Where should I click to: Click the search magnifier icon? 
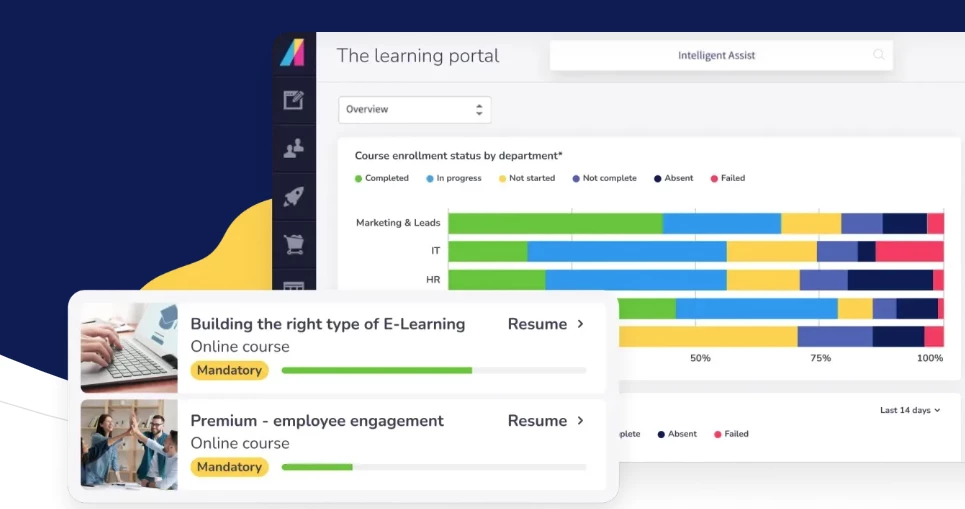(x=878, y=55)
